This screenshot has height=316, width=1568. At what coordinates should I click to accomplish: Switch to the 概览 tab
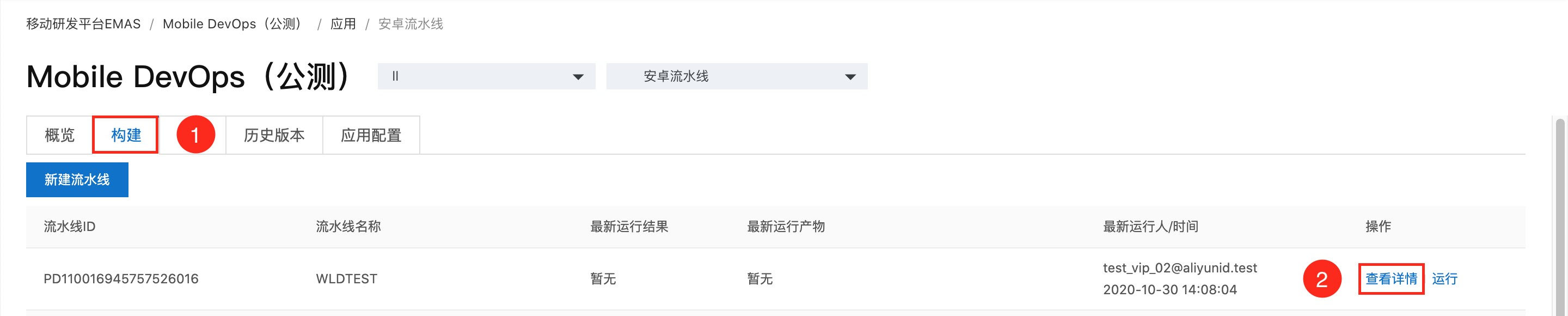point(60,135)
